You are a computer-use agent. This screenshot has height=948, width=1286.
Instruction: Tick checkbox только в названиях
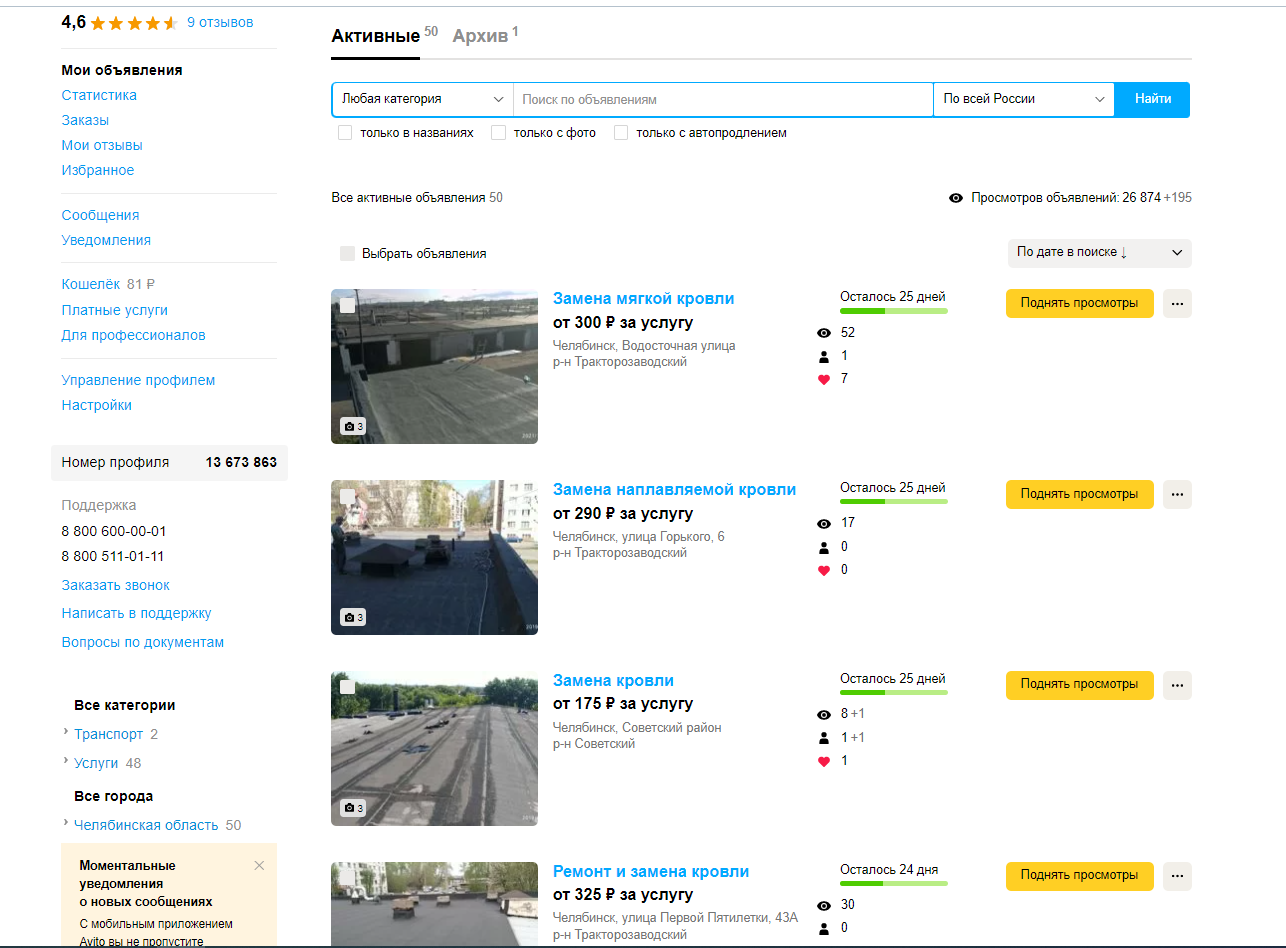pos(345,133)
